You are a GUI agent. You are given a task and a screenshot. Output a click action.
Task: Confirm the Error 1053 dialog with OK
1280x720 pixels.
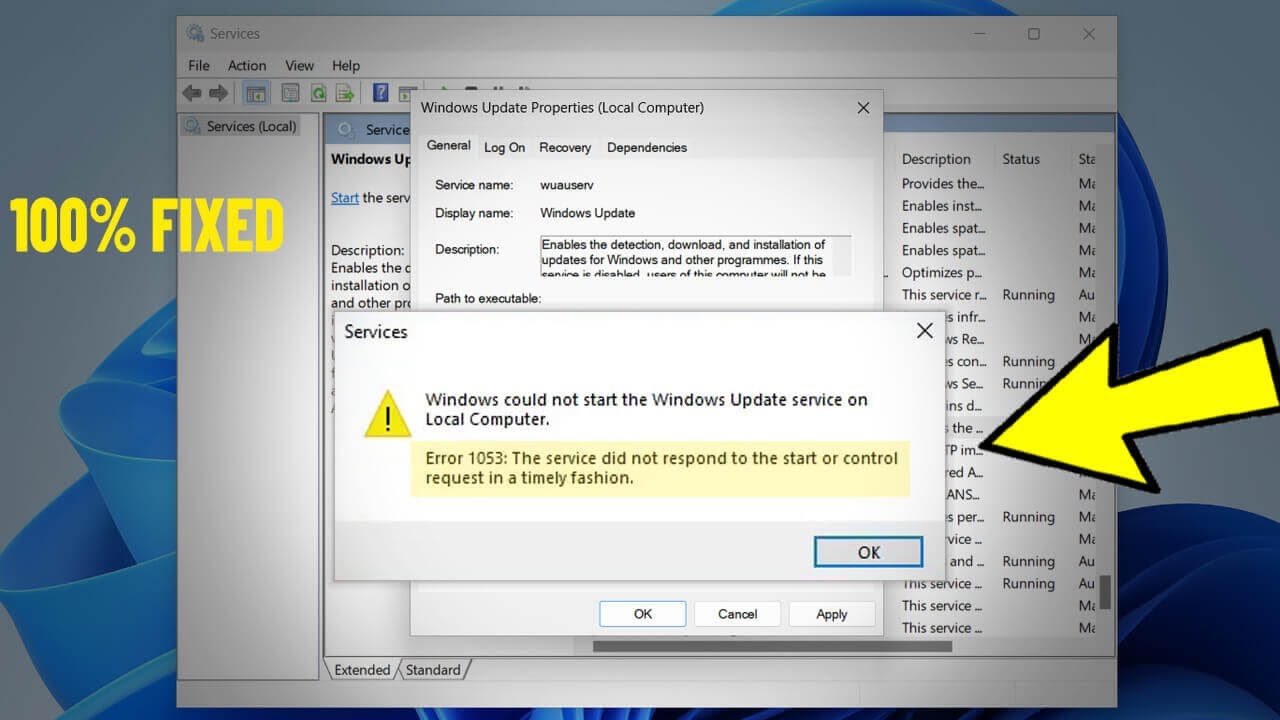coord(868,552)
